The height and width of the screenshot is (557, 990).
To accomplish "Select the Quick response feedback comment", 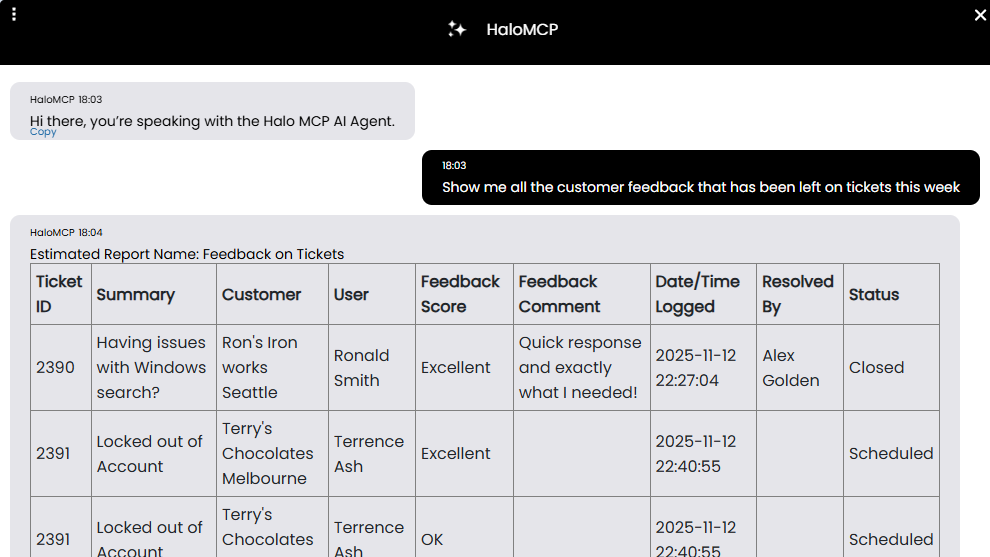I will (579, 367).
